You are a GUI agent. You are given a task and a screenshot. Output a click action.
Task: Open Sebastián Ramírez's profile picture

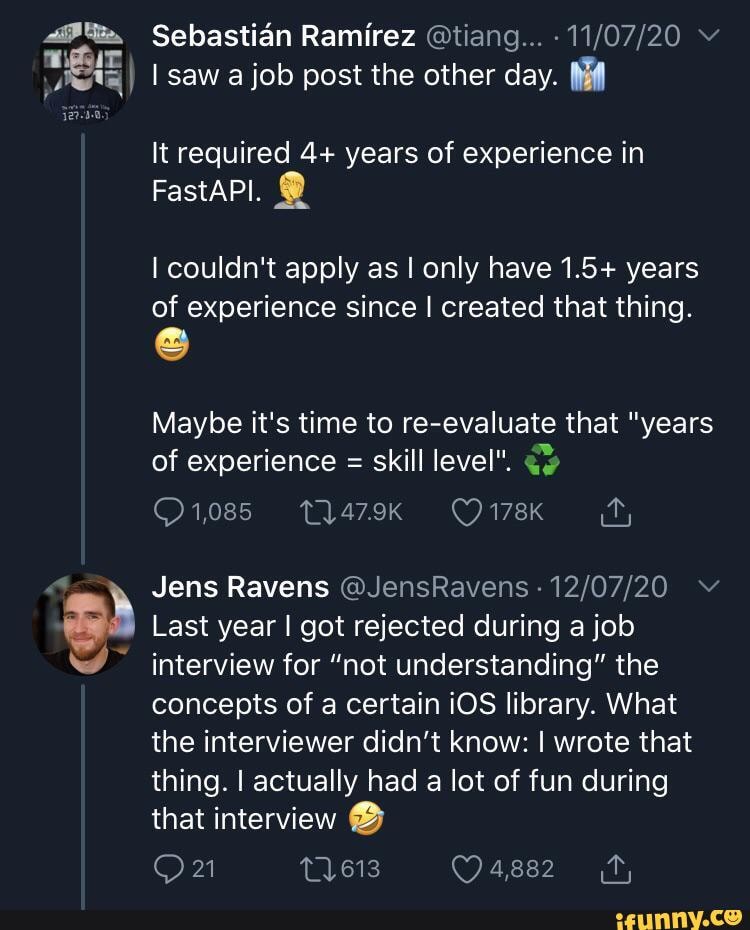coord(82,72)
